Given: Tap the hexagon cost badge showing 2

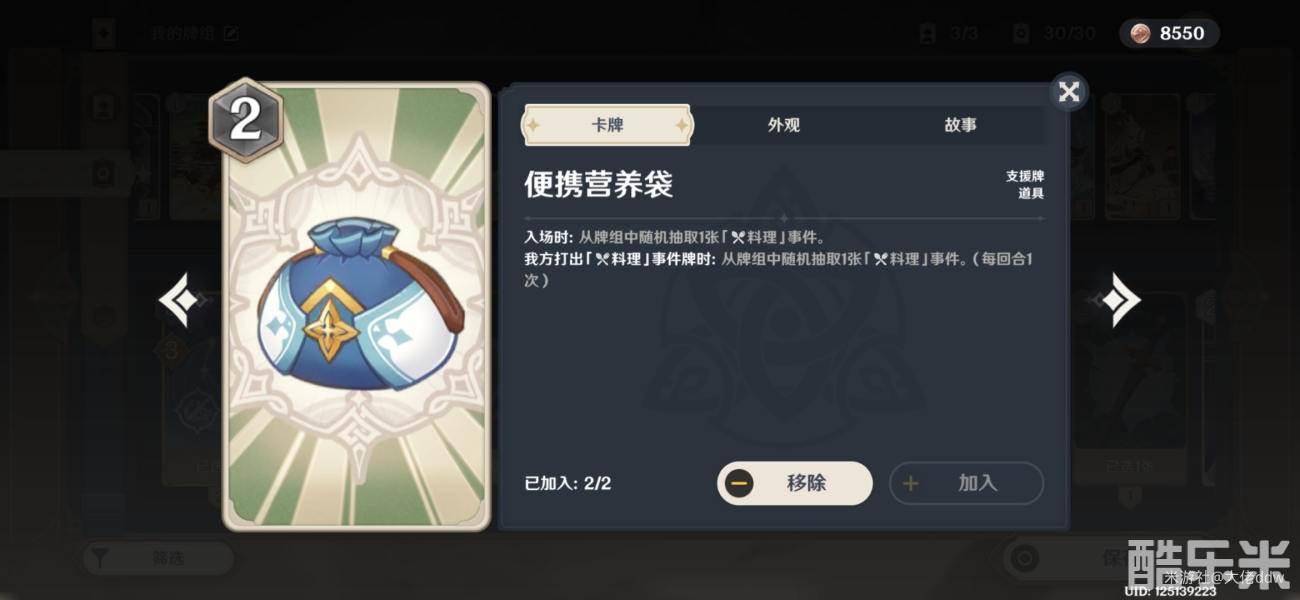Looking at the screenshot, I should pos(245,120).
